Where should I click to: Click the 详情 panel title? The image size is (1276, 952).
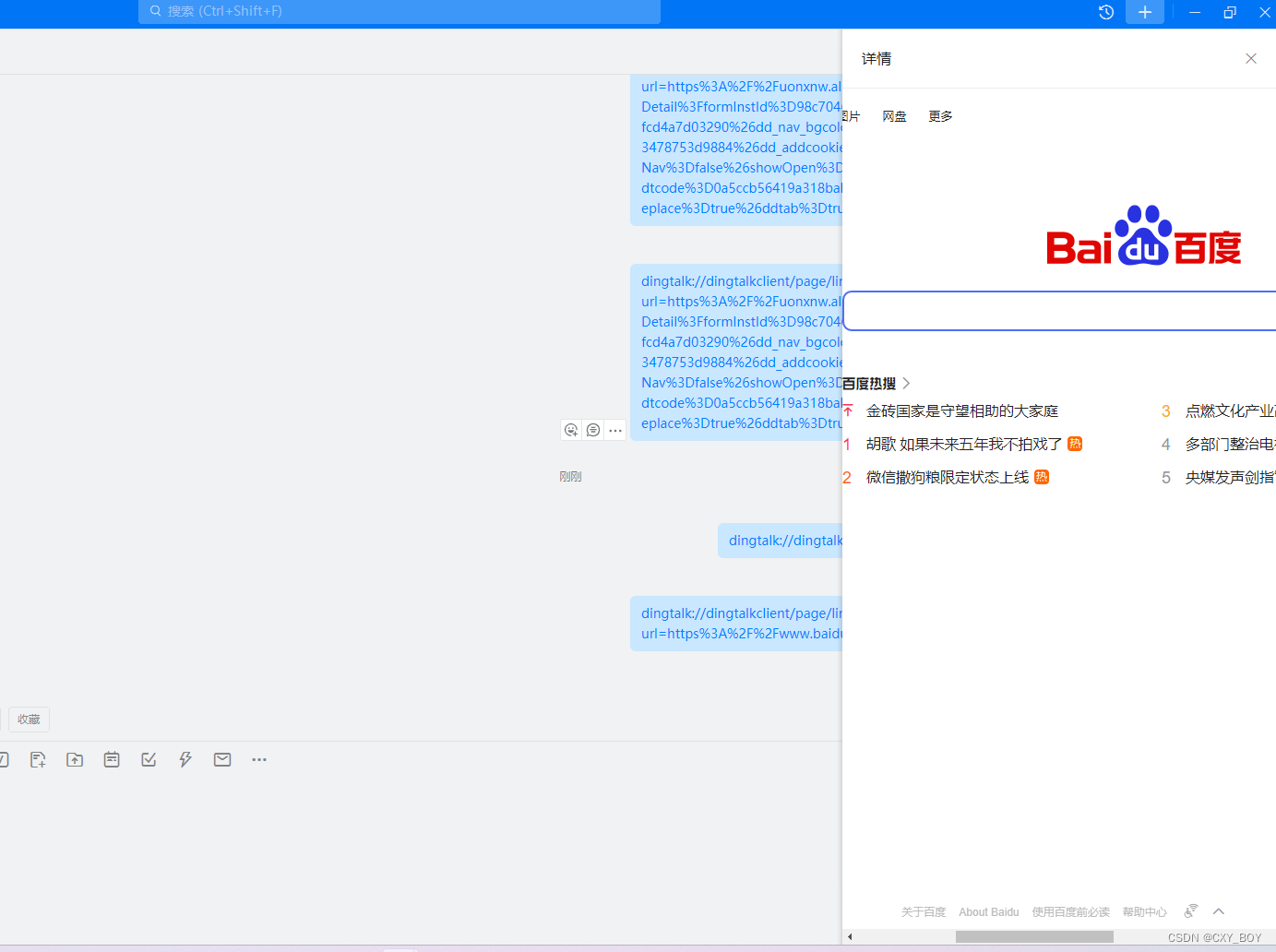coord(877,59)
